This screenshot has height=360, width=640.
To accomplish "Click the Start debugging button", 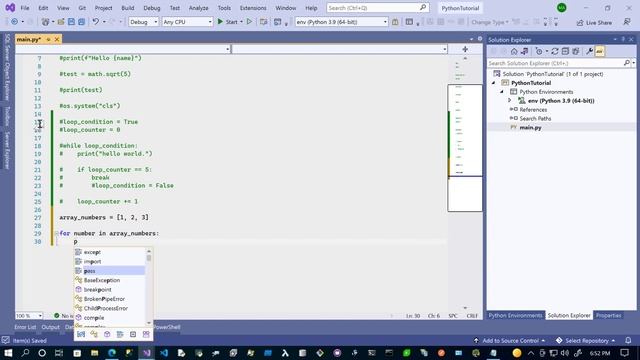I will pos(227,22).
